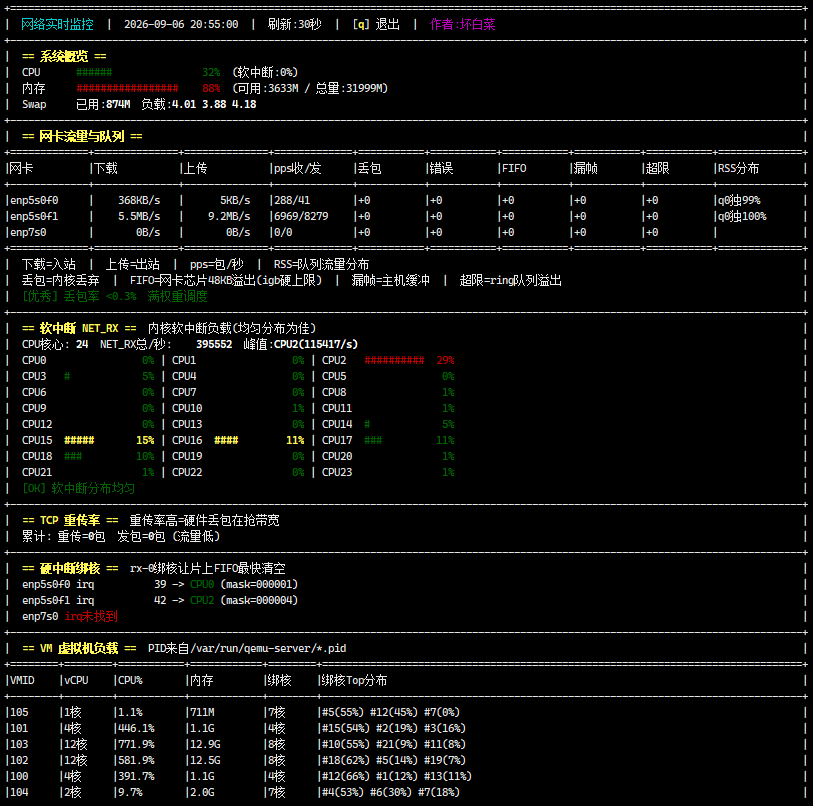Select the yellow "15%" value for CPU15
Image resolution: width=813 pixels, height=806 pixels.
[x=145, y=441]
